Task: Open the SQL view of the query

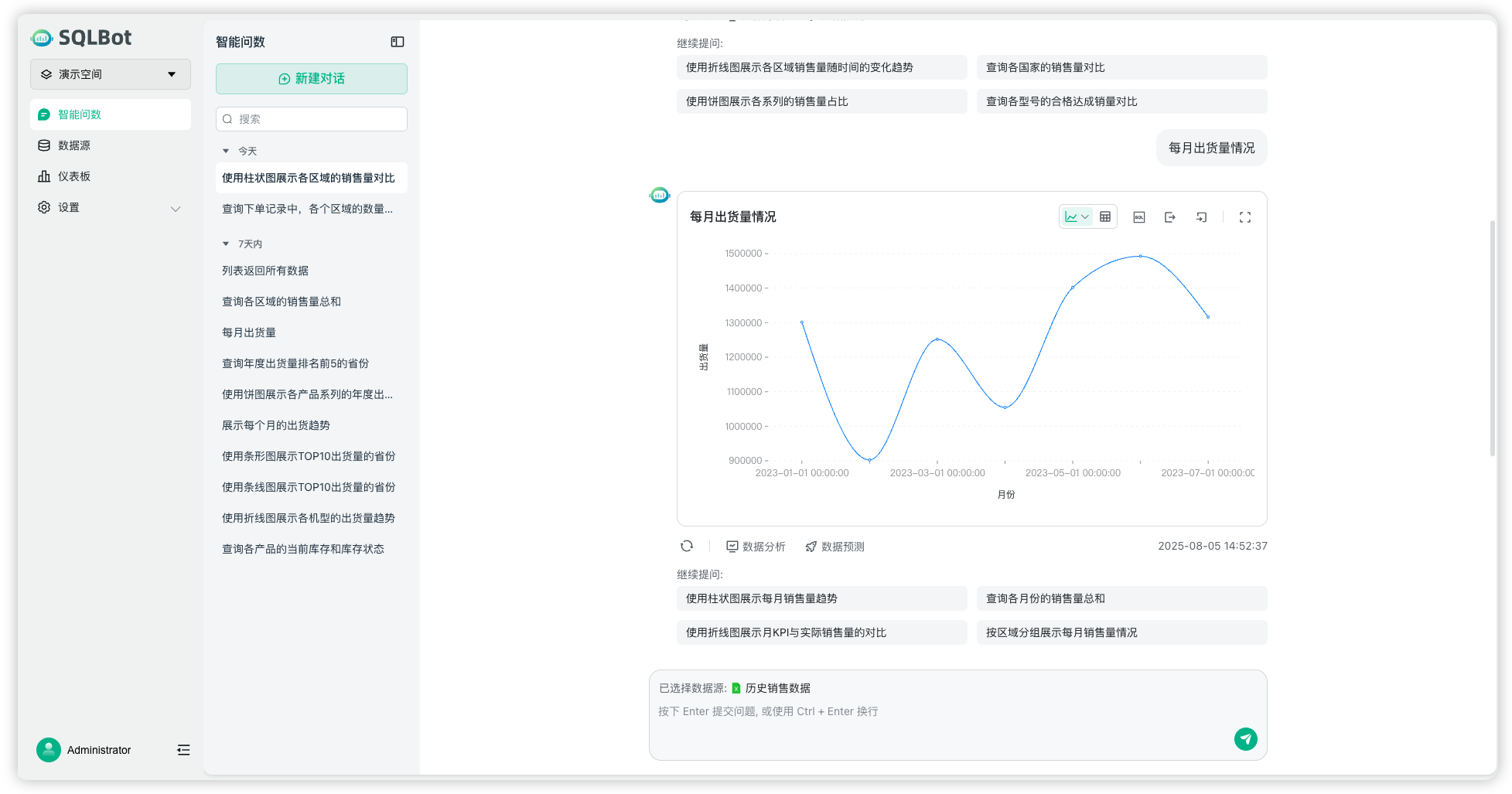Action: pyautogui.click(x=1138, y=216)
